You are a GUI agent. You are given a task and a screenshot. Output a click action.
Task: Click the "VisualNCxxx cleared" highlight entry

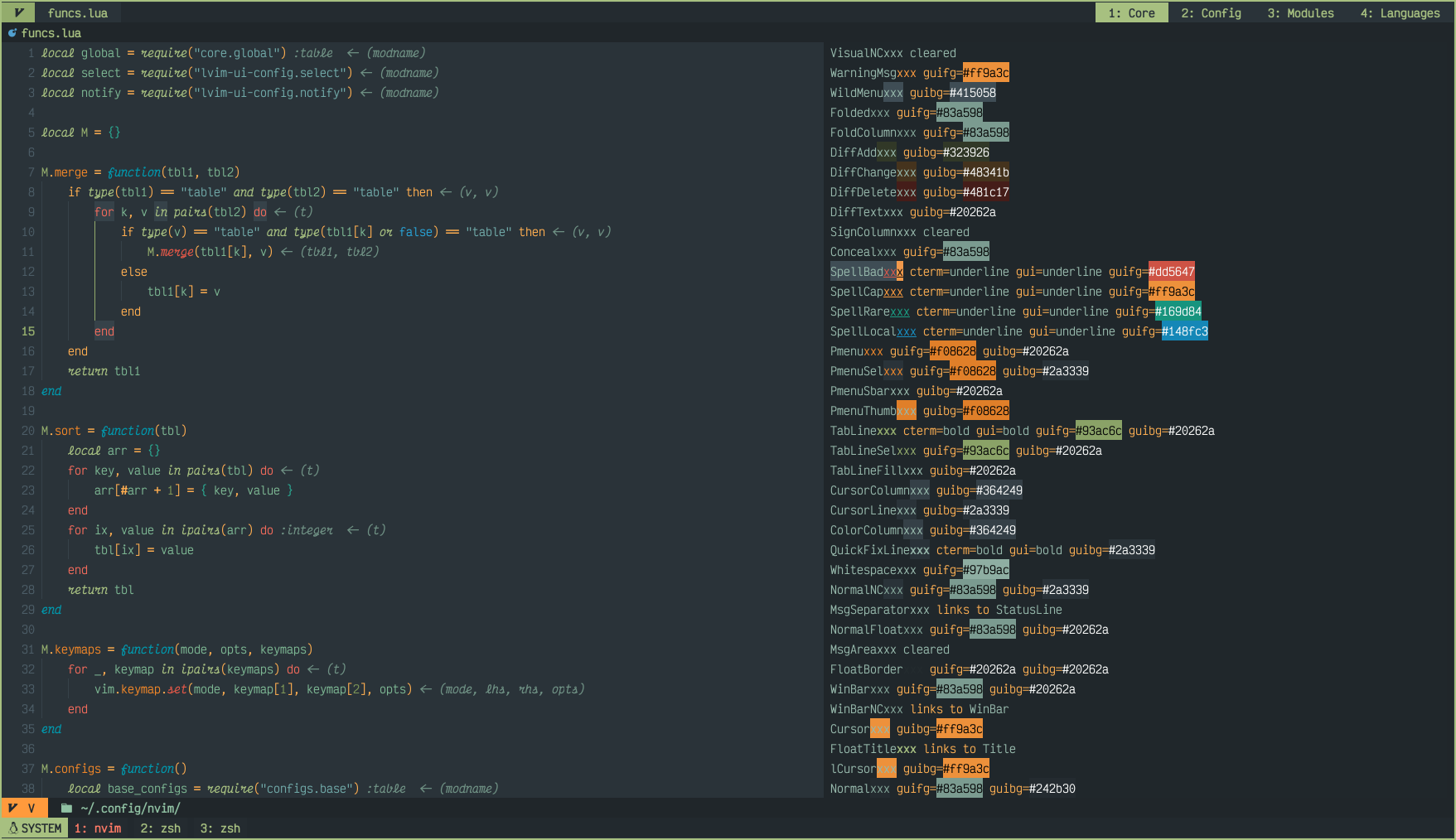[893, 53]
